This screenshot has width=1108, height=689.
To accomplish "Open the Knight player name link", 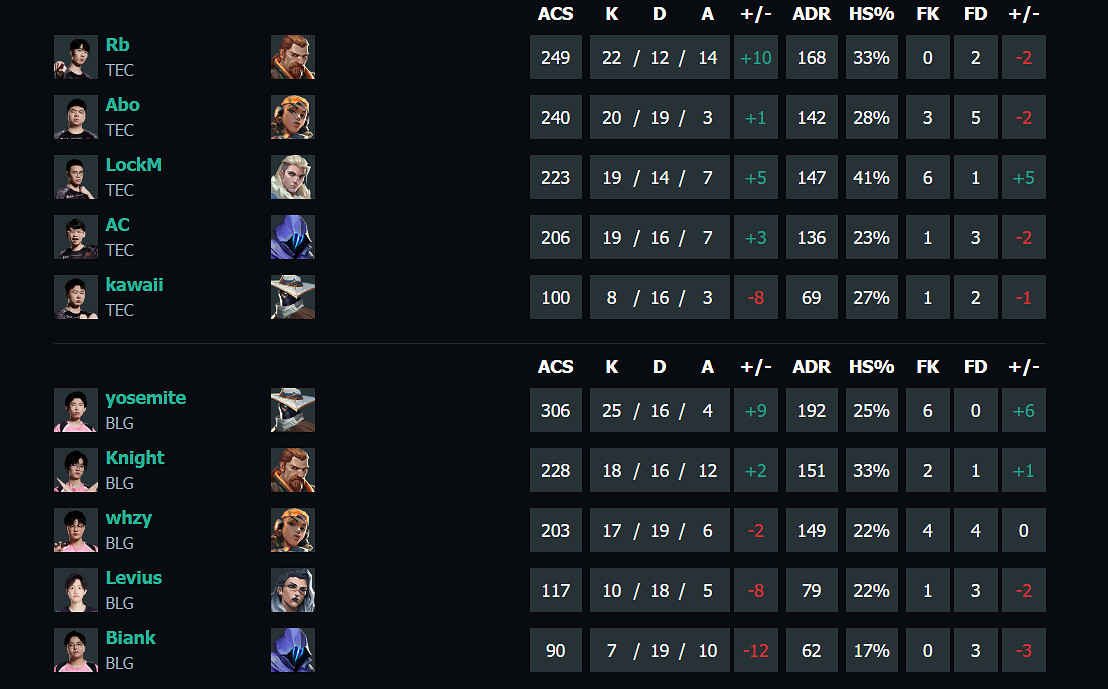I will [x=135, y=458].
